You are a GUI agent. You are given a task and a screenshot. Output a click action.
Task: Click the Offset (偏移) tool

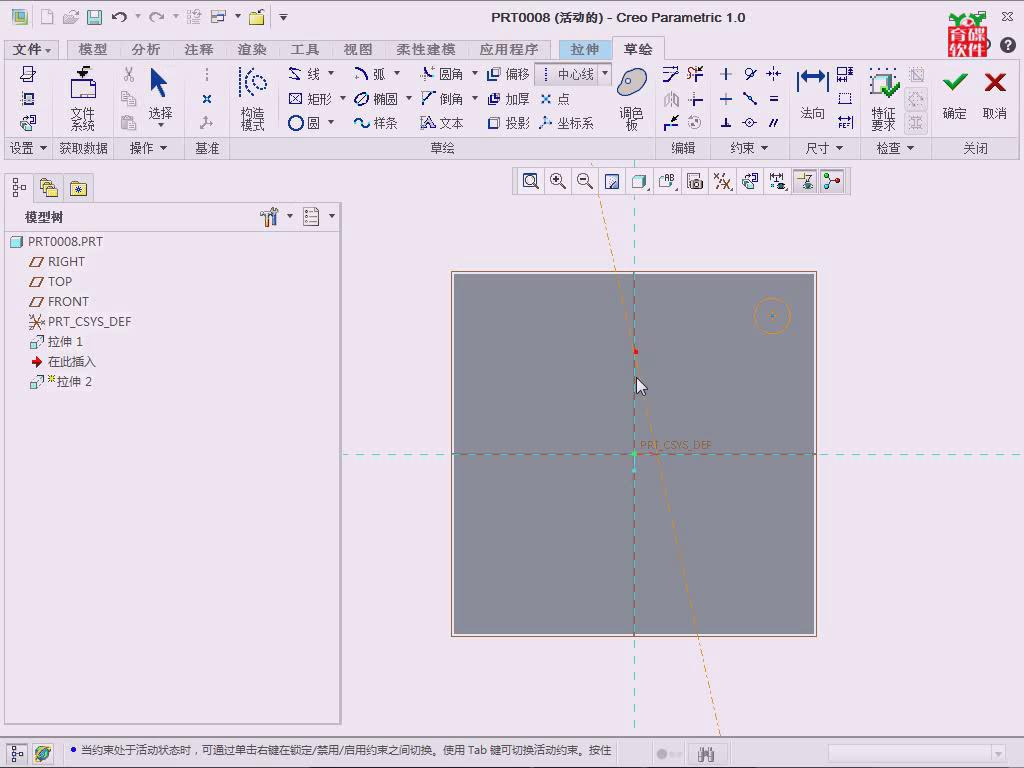[508, 74]
